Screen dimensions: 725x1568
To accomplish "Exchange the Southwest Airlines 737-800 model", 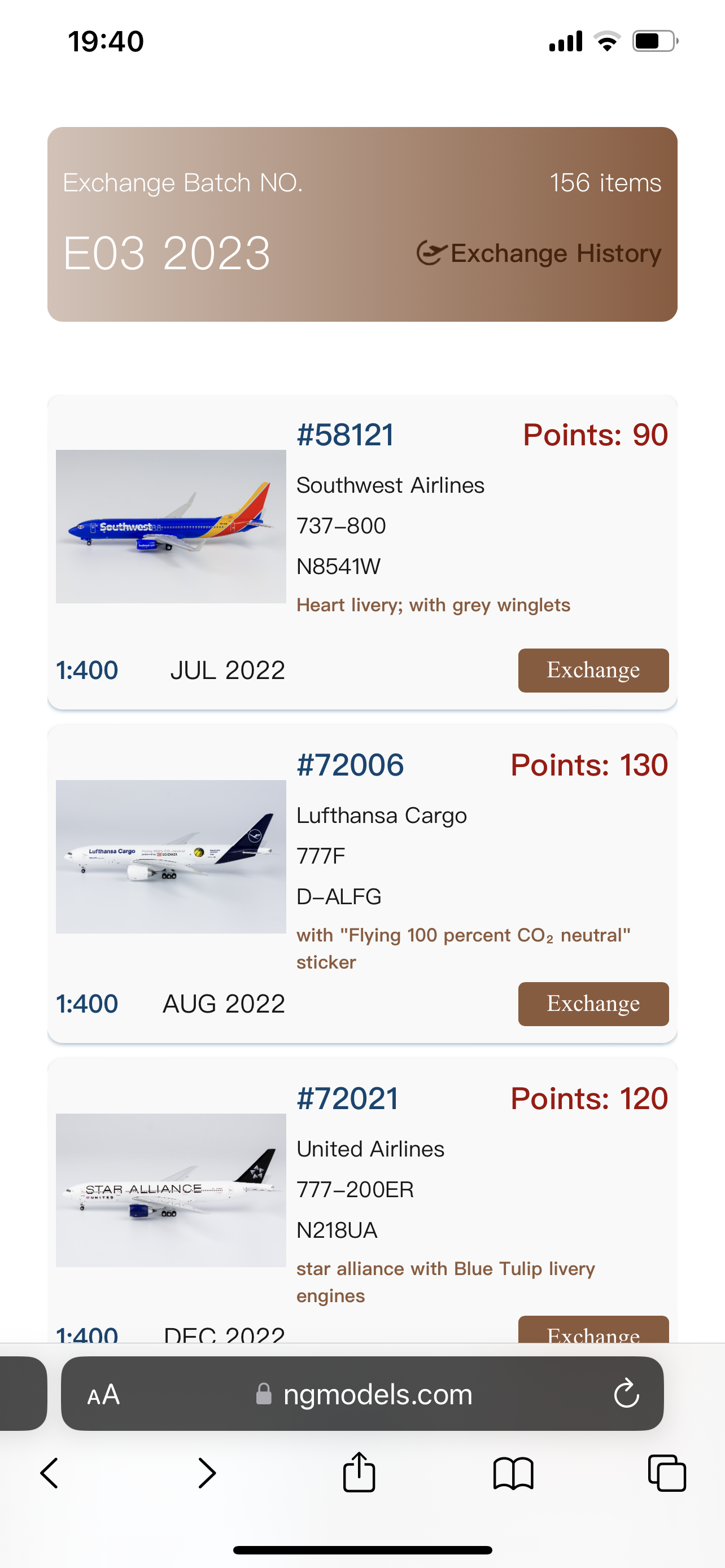I will 593,670.
